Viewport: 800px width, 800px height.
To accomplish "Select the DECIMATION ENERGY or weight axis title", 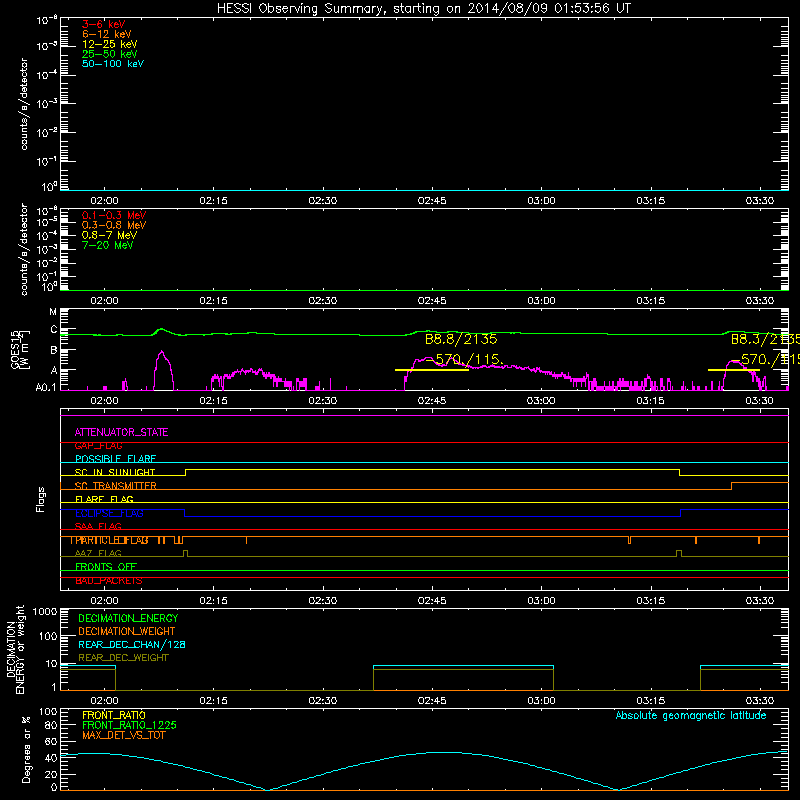I will point(15,649).
